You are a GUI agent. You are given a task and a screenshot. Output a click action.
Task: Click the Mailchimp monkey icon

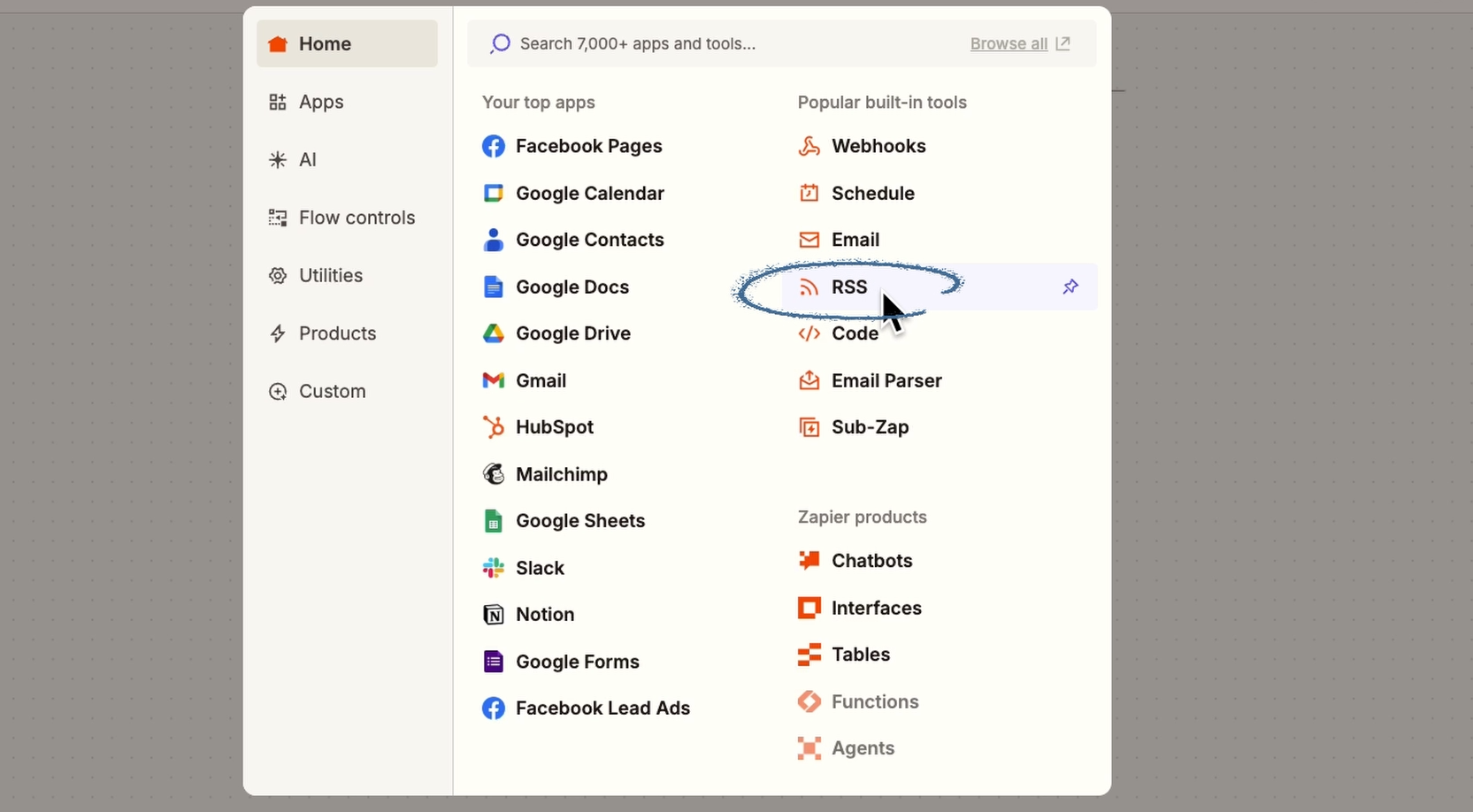(x=494, y=474)
